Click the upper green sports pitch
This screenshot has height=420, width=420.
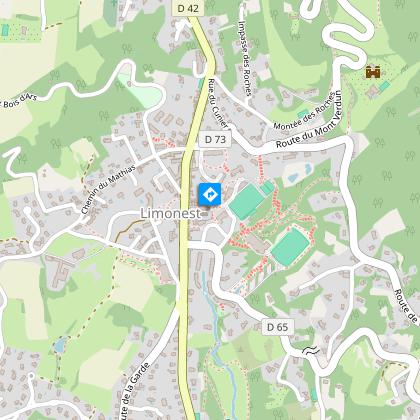[247, 202]
